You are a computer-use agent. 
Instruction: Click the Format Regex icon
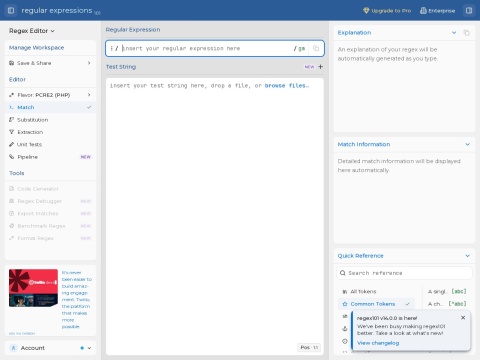(x=11, y=238)
